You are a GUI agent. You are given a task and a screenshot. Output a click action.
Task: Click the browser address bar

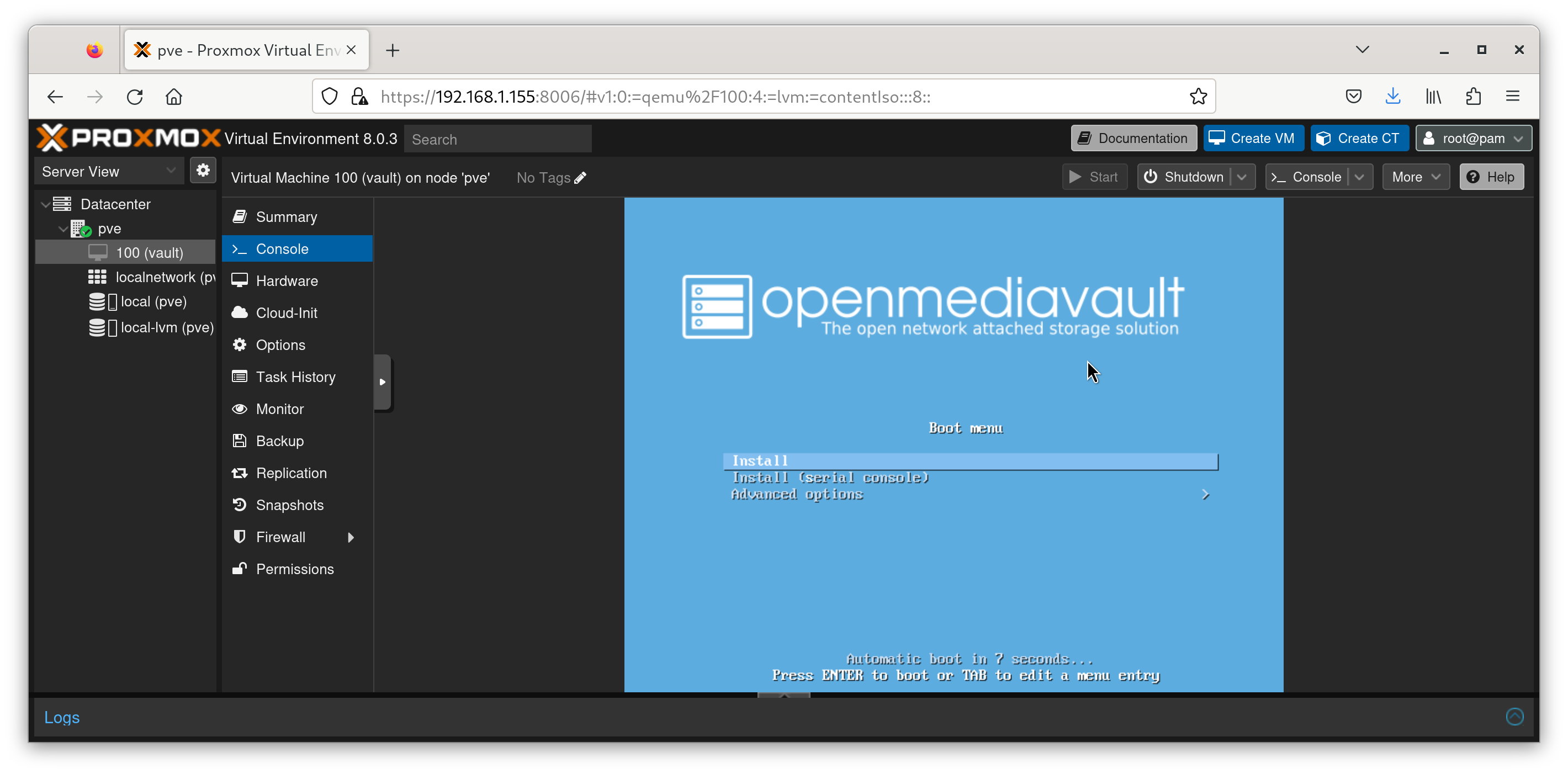coord(764,97)
